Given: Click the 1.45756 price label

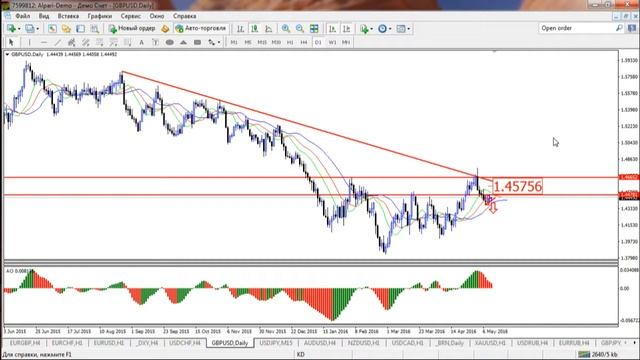Looking at the screenshot, I should coord(518,187).
